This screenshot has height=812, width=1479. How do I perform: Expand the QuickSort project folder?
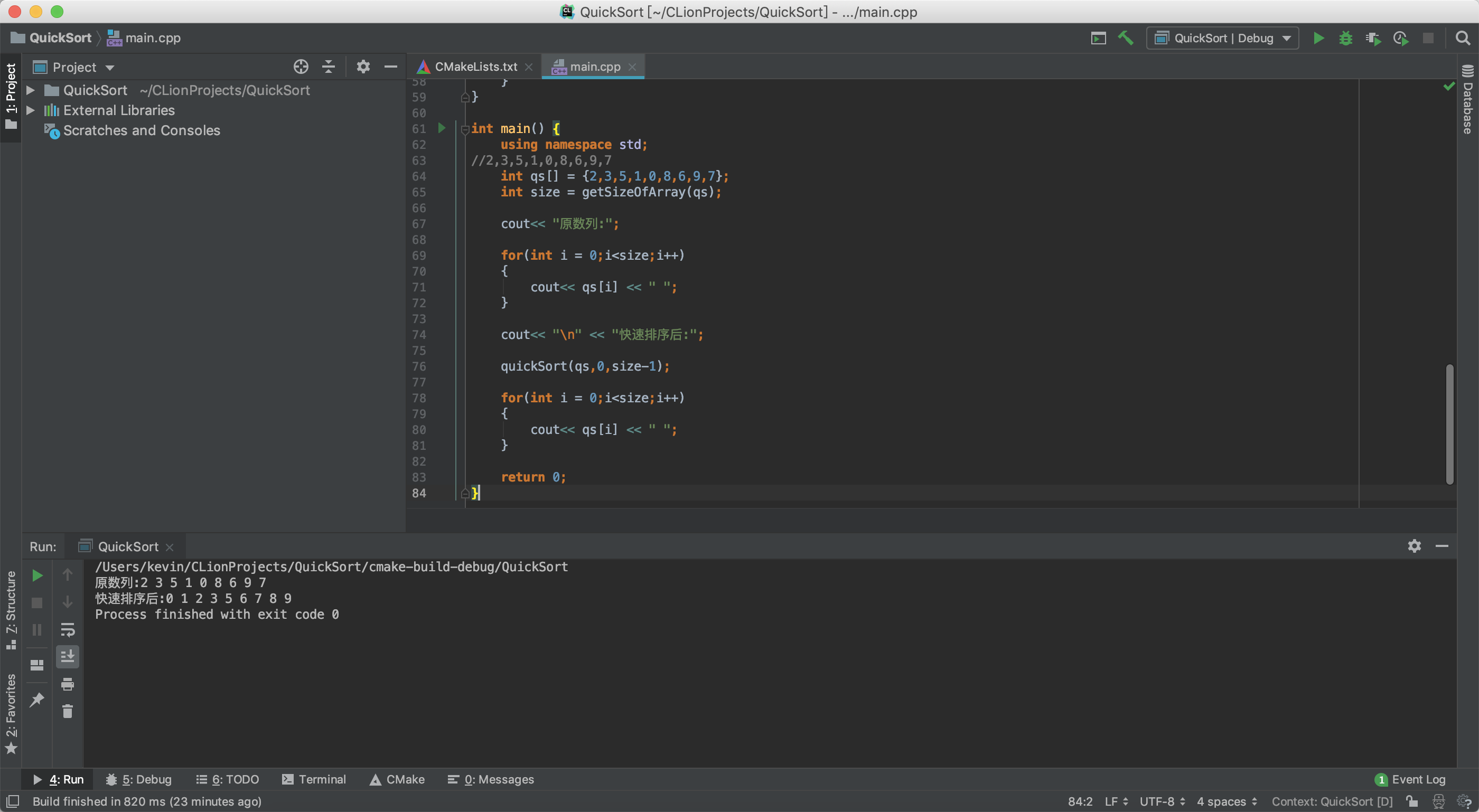[31, 90]
